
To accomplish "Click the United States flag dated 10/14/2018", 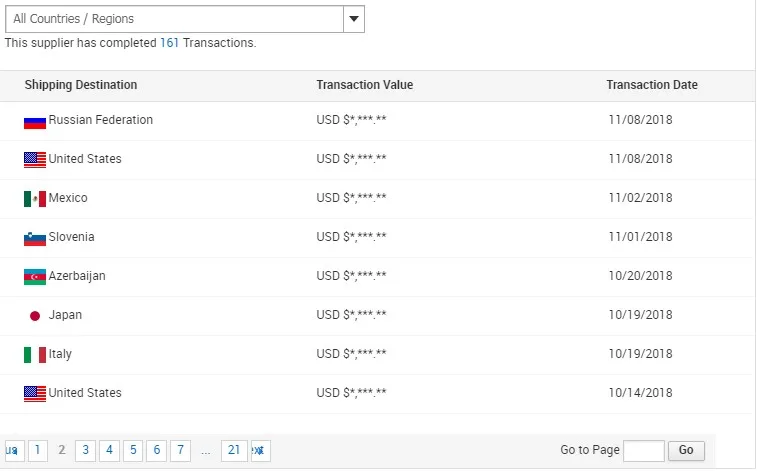I will (35, 394).
